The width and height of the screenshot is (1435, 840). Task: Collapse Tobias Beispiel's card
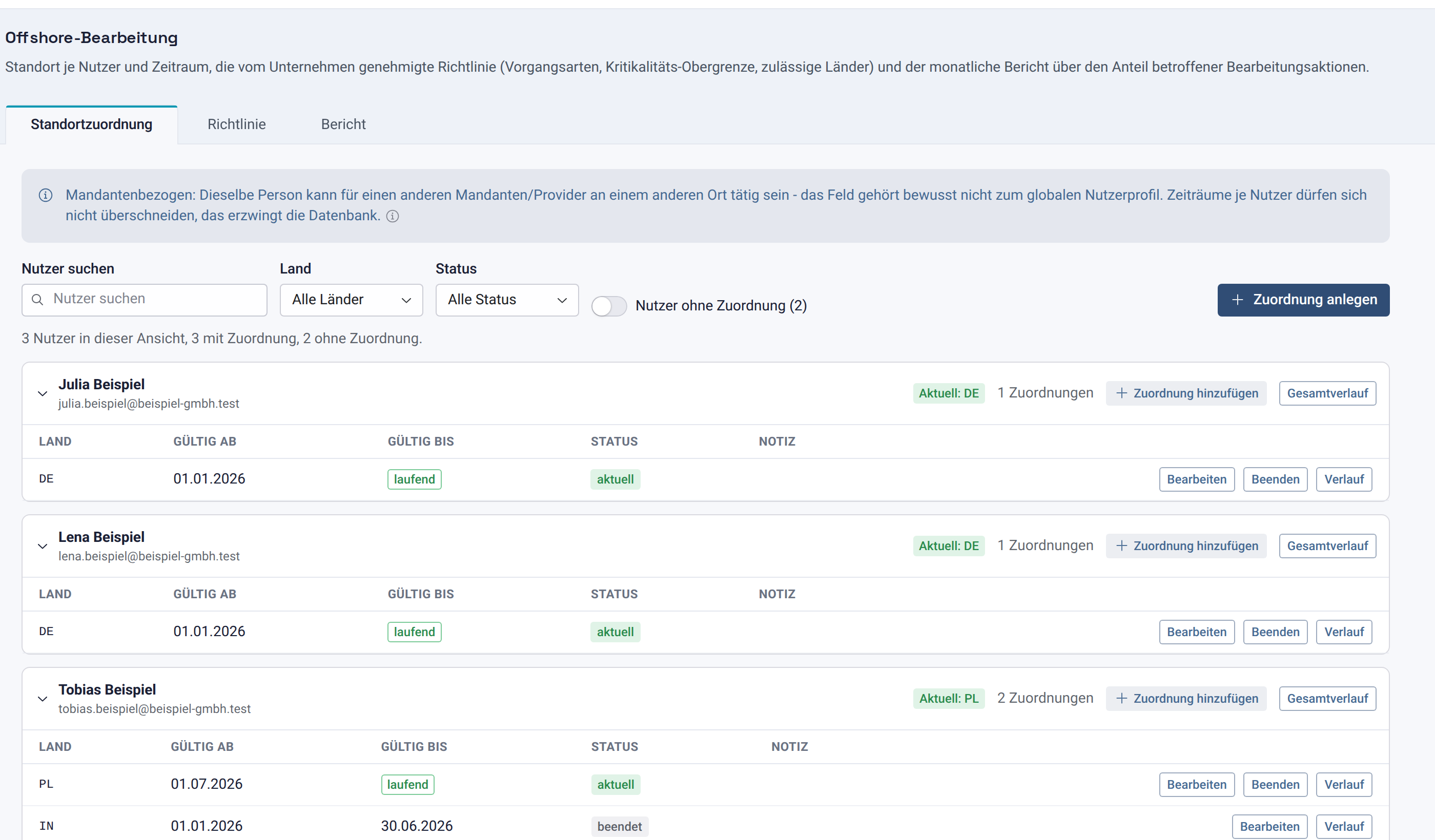(43, 698)
